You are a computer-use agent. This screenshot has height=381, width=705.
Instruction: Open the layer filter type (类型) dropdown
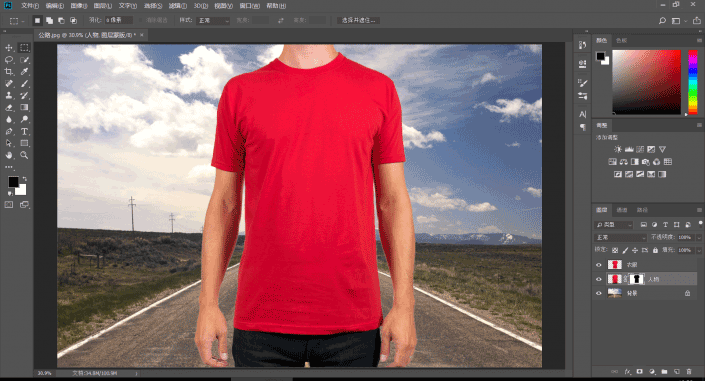coord(614,224)
